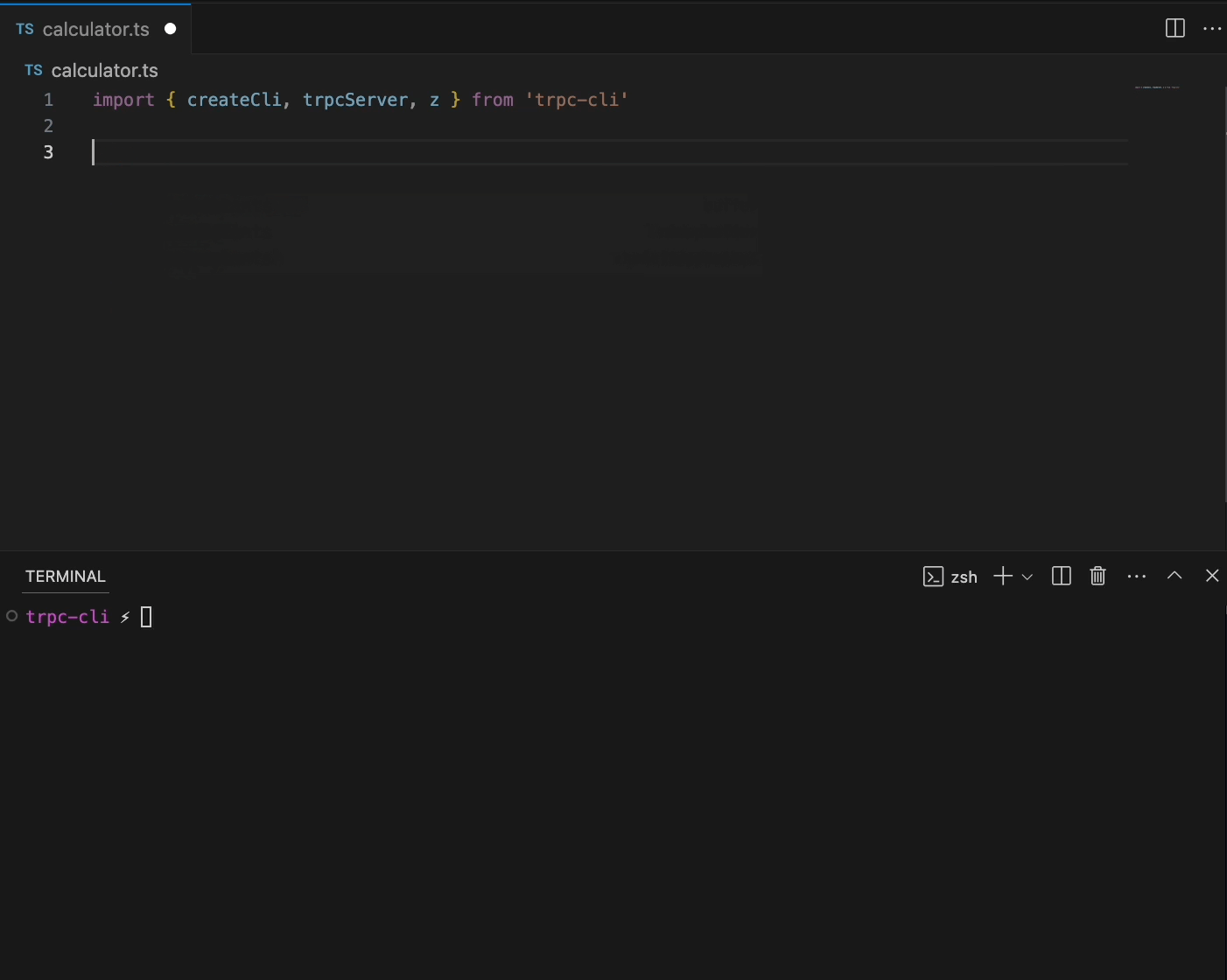The height and width of the screenshot is (980, 1227).
Task: Click terminal command decoration circle
Action: [12, 616]
